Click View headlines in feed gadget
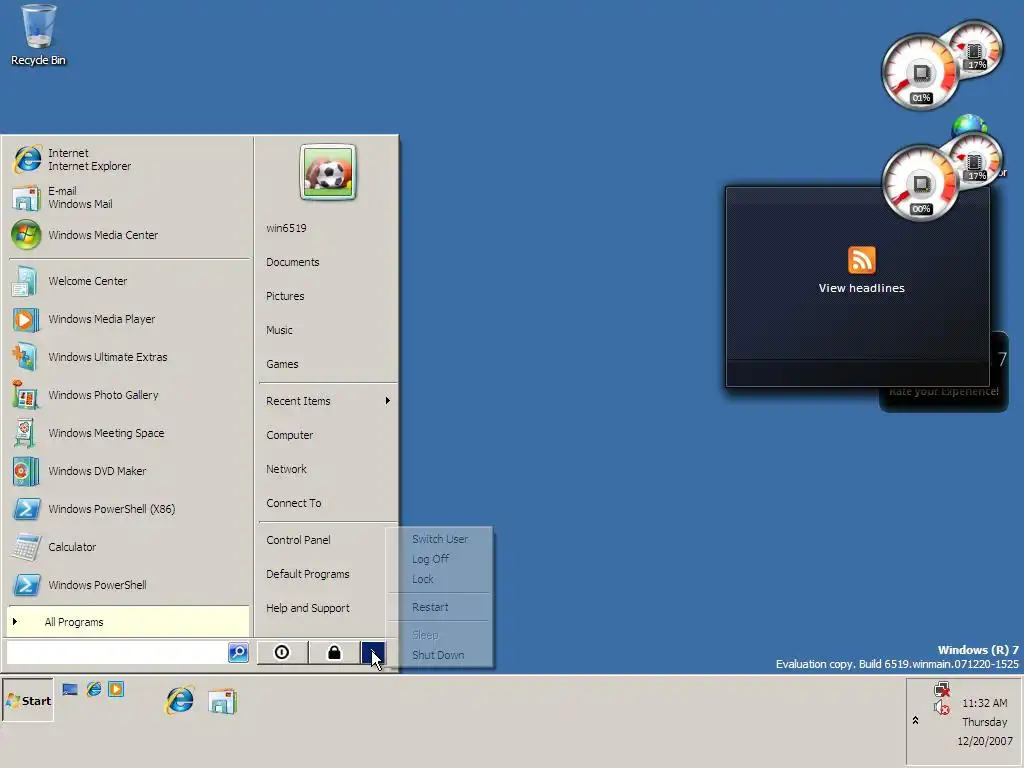The height and width of the screenshot is (768, 1024). (x=861, y=288)
